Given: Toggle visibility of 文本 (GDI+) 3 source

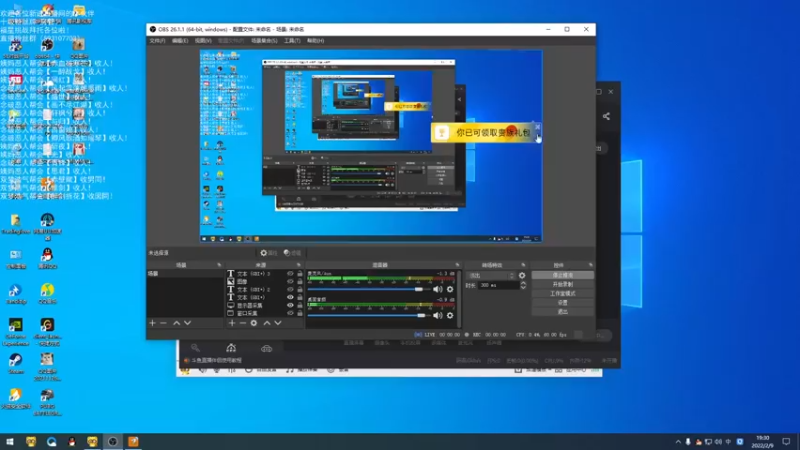Looking at the screenshot, I should tap(290, 274).
